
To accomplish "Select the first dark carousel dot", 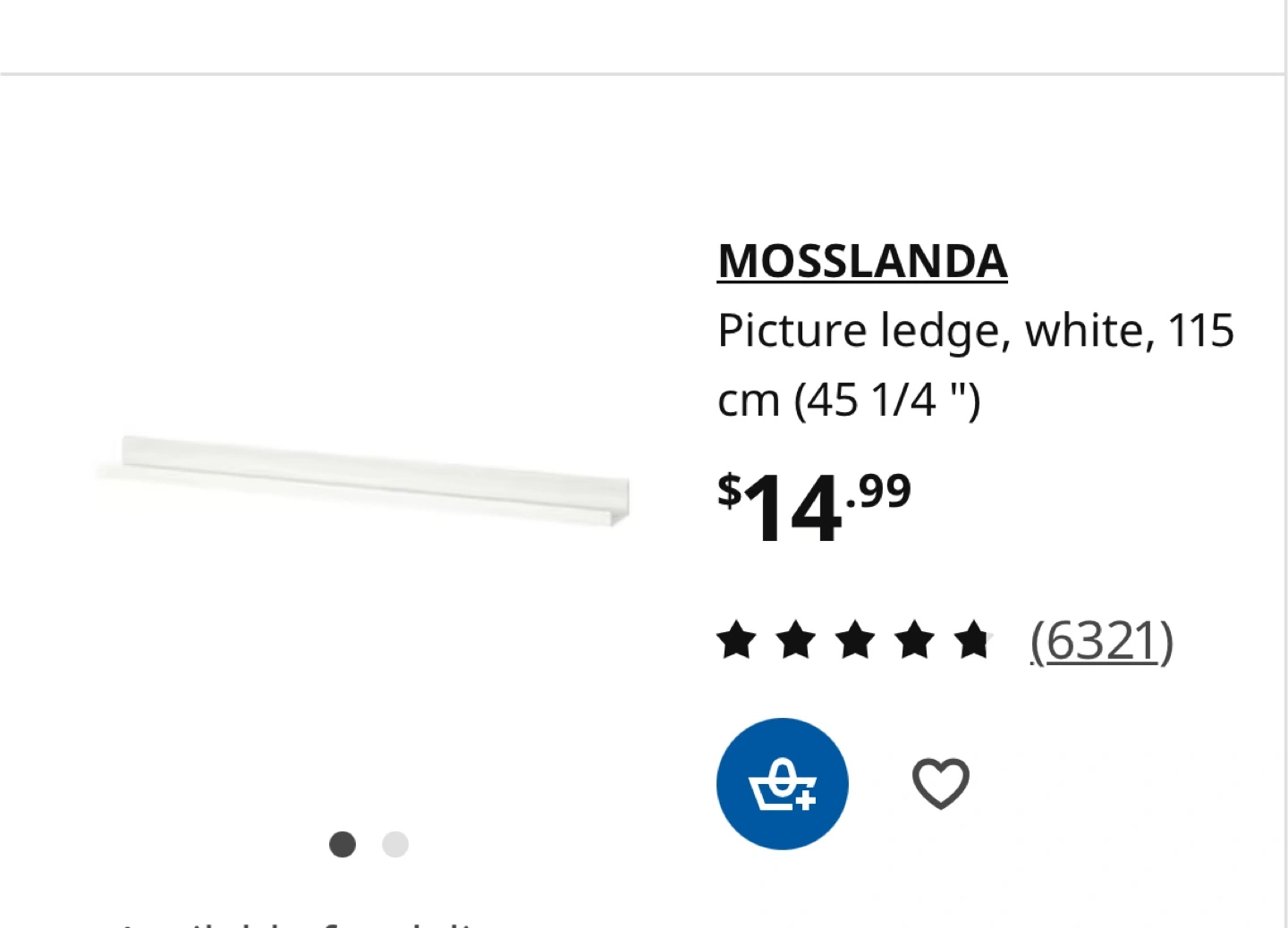I will click(343, 844).
